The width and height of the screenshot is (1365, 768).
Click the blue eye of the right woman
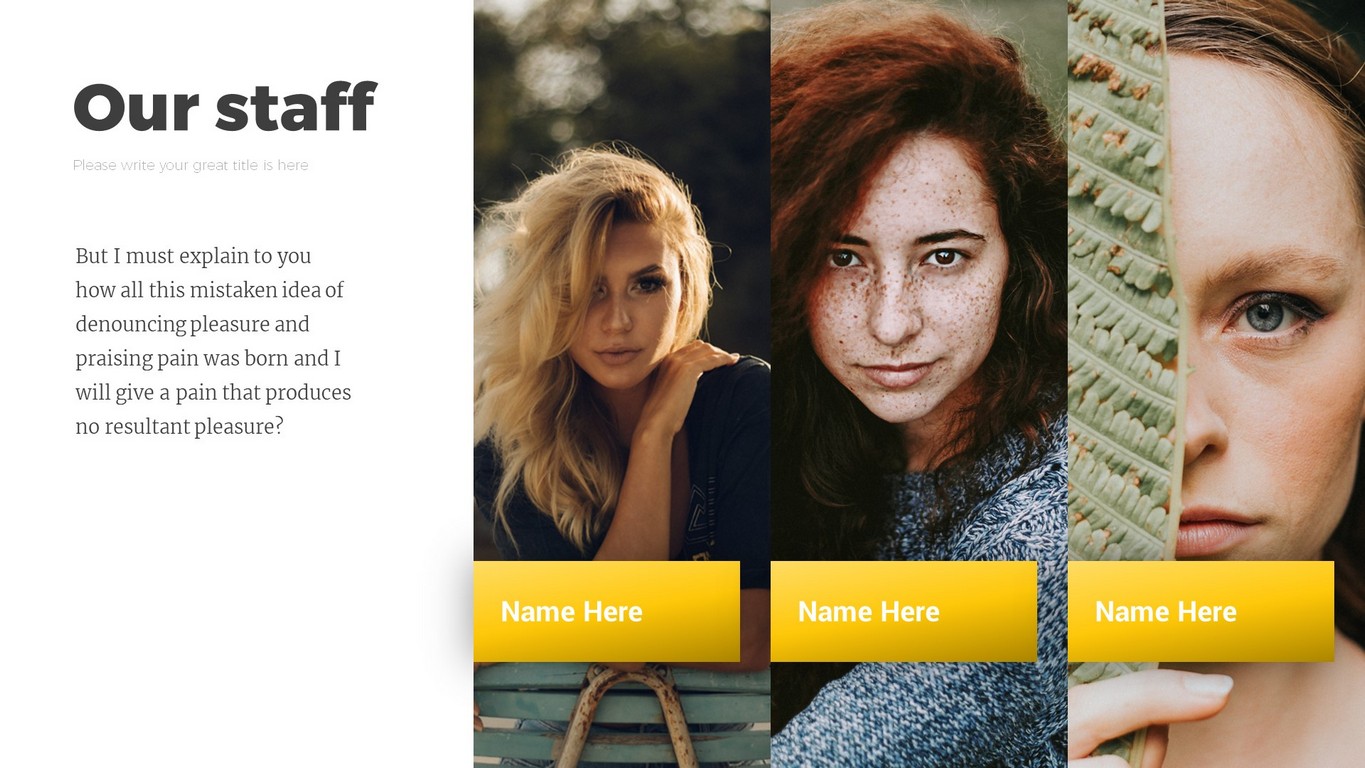1267,316
